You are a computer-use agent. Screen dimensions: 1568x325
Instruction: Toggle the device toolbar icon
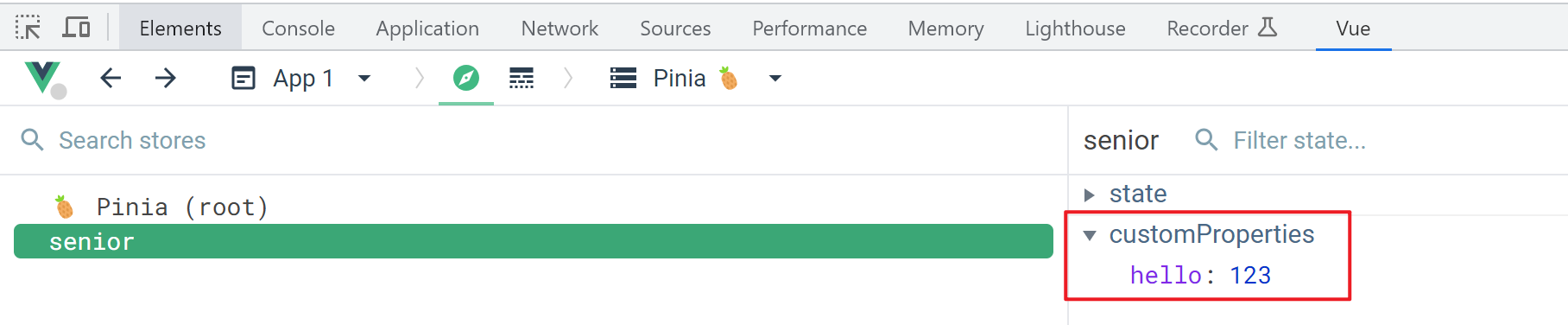tap(77, 28)
